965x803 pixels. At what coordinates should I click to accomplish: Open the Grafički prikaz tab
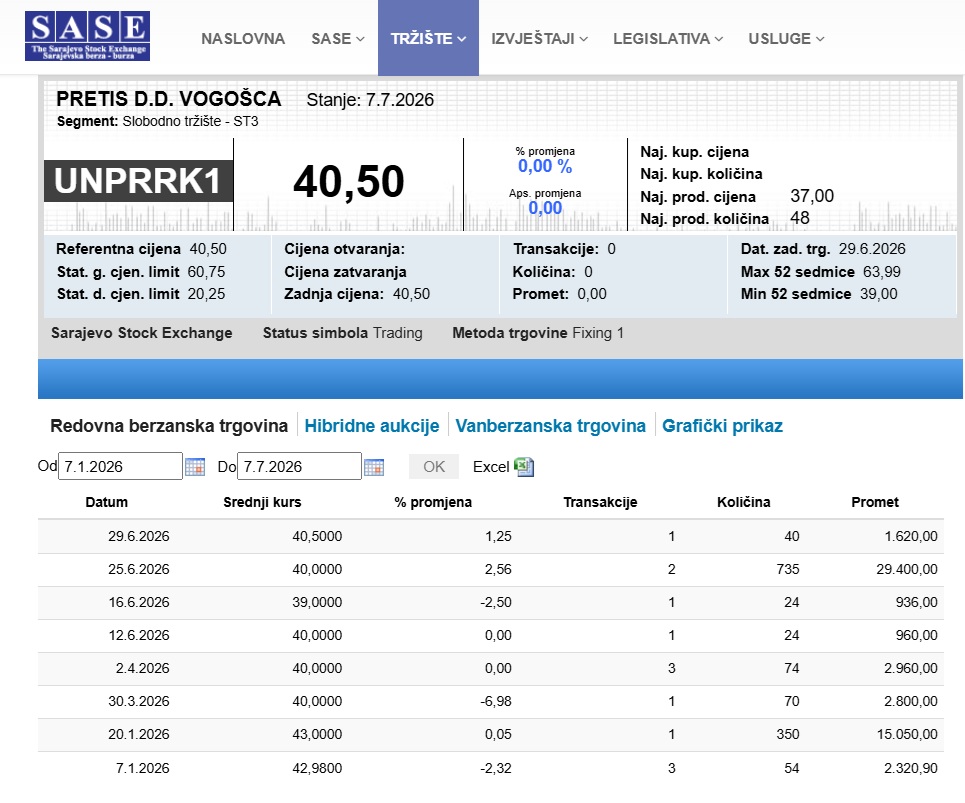point(722,426)
